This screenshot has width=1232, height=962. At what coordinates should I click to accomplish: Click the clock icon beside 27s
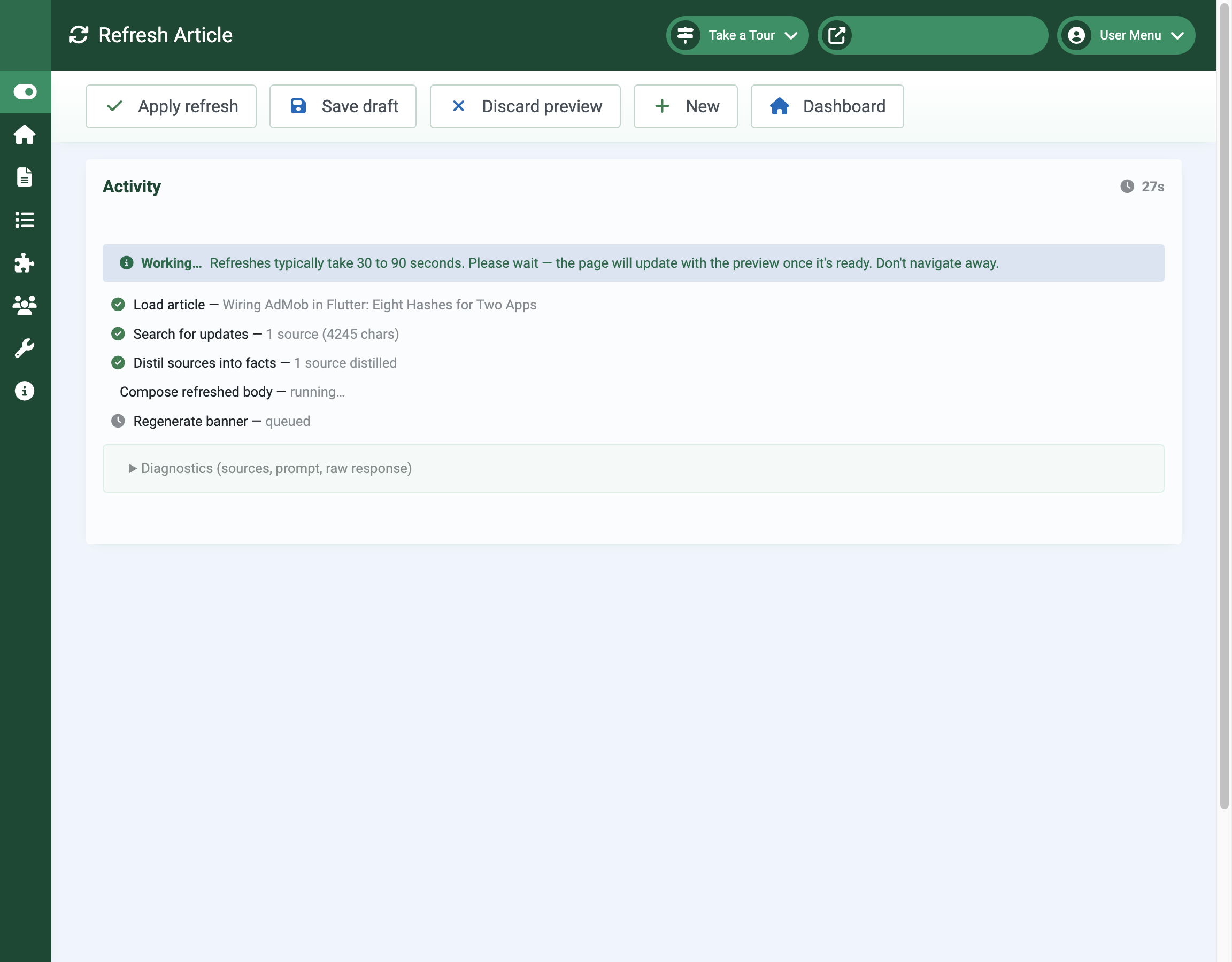pyautogui.click(x=1127, y=187)
